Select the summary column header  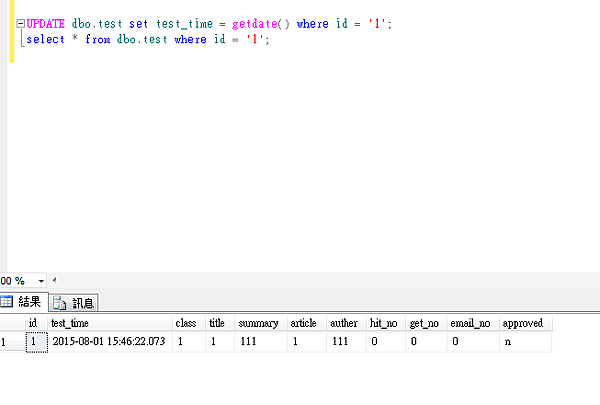pyautogui.click(x=261, y=323)
